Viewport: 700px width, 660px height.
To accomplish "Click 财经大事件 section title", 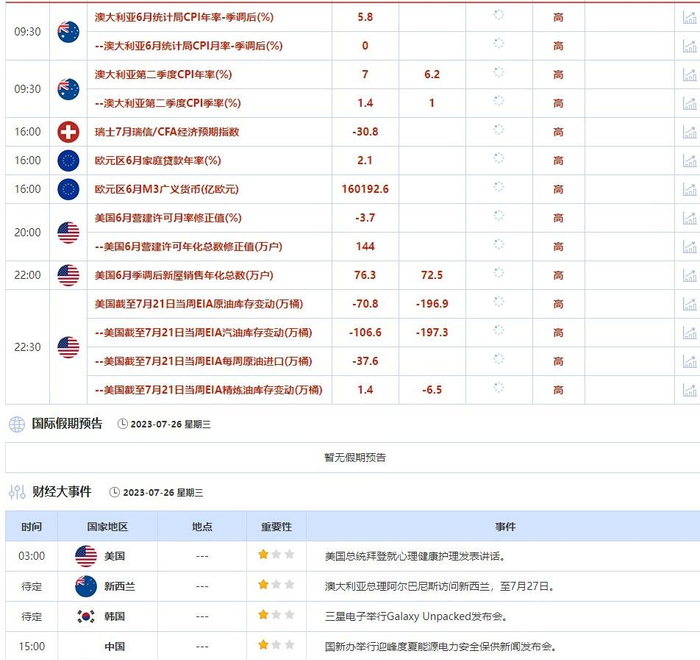I will (x=62, y=492).
